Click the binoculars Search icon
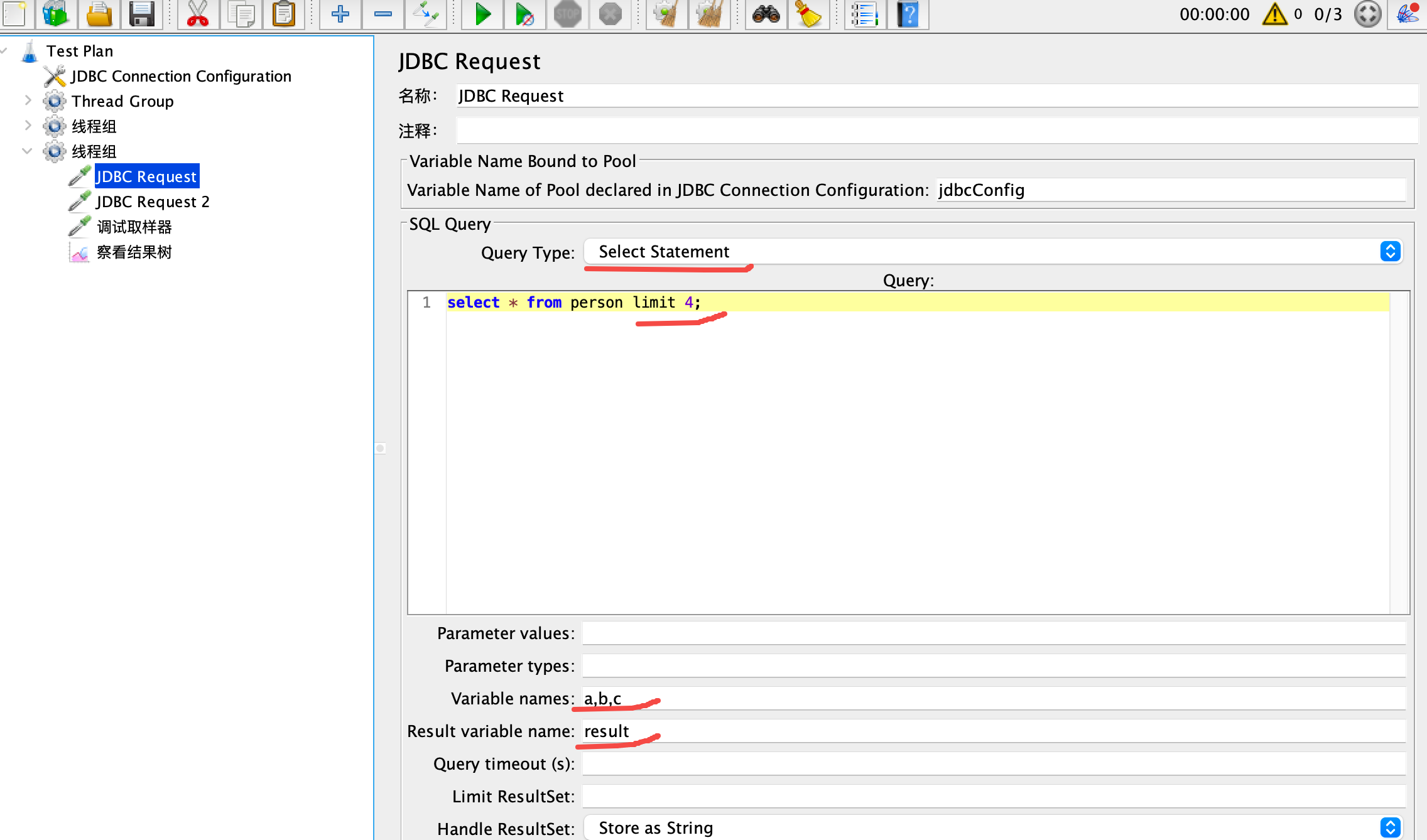Screen dimensions: 1427x840 766,14
